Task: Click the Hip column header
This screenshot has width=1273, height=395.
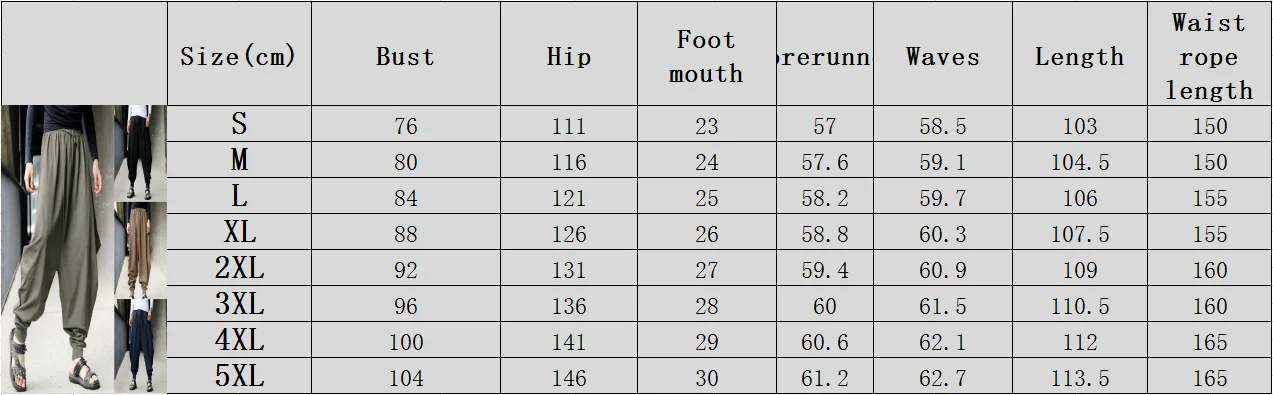Action: 569,55
